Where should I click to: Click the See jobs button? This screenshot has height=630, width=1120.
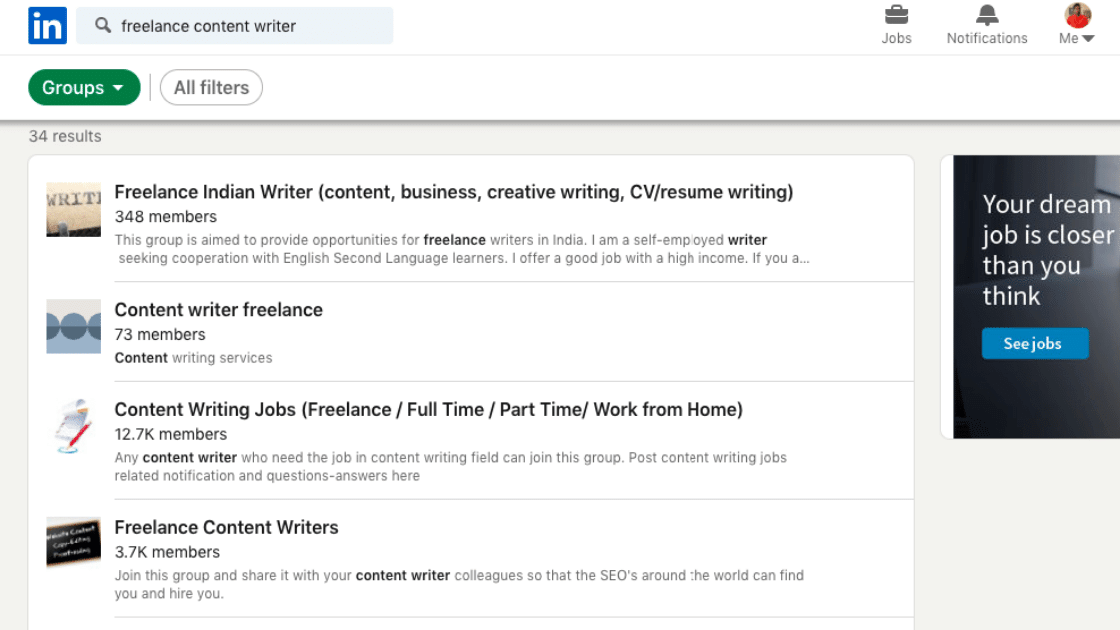(1035, 343)
